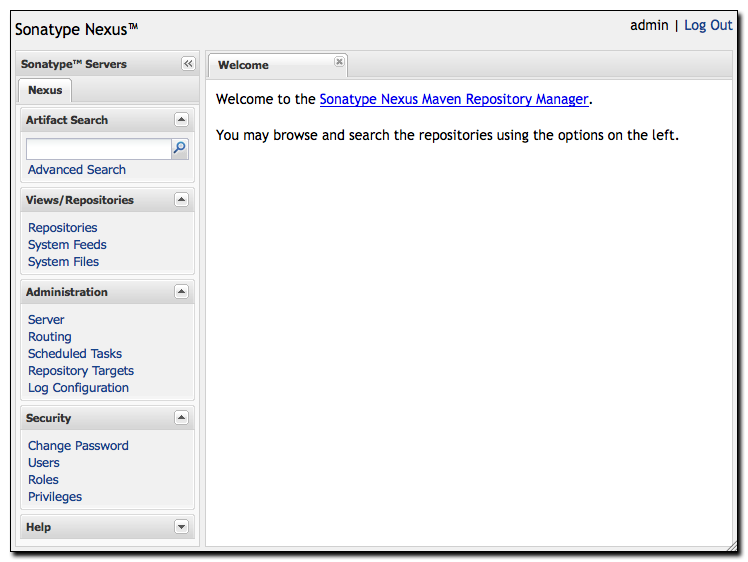Log Out of the admin session
748x562 pixels.
[x=708, y=25]
